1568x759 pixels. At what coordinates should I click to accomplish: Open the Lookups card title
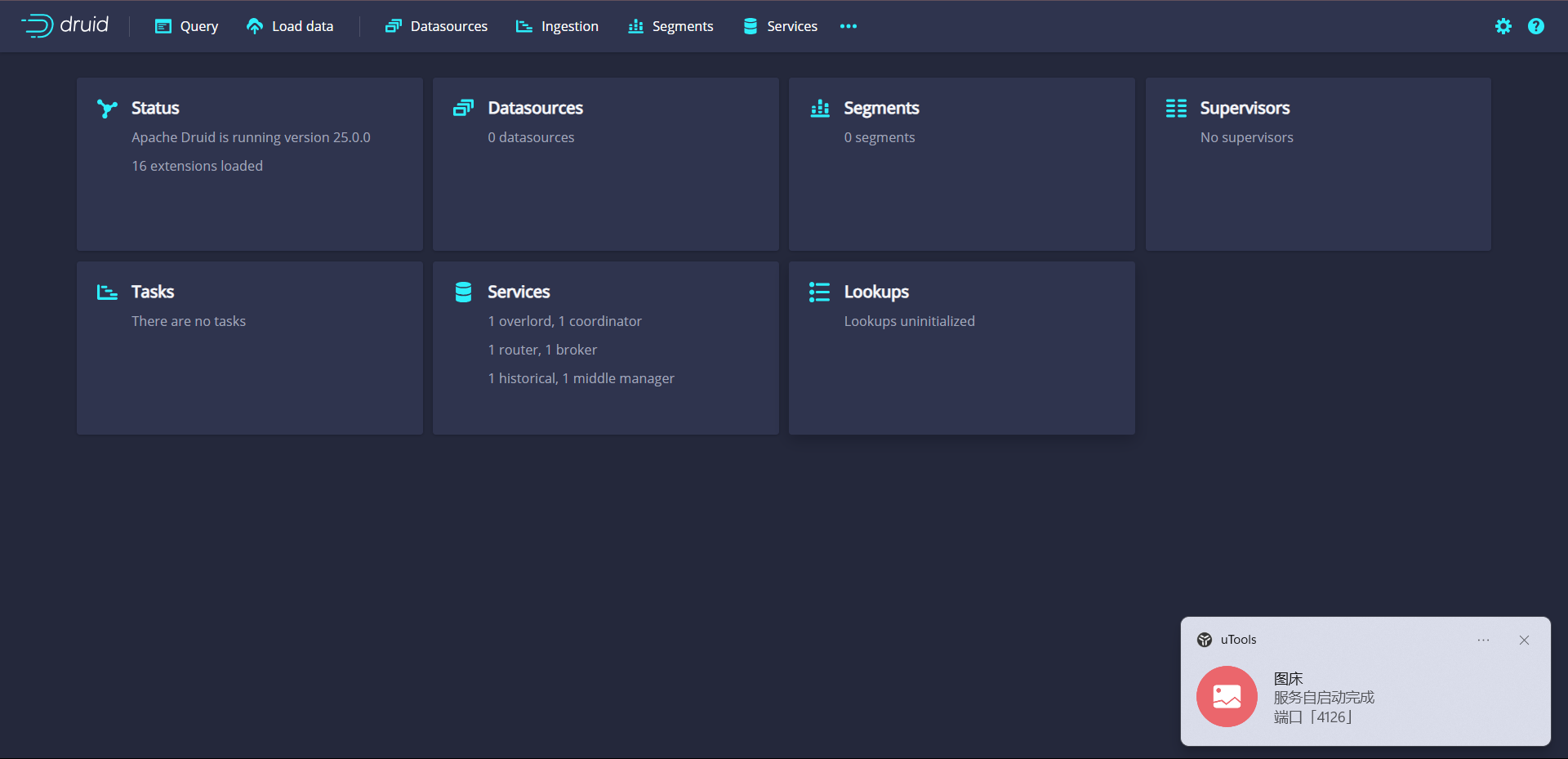click(x=876, y=292)
